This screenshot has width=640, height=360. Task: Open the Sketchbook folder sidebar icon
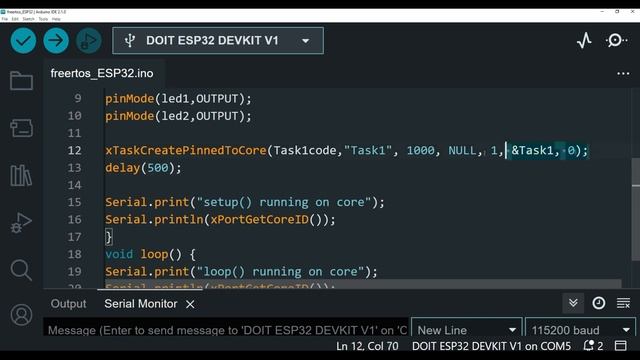point(21,80)
